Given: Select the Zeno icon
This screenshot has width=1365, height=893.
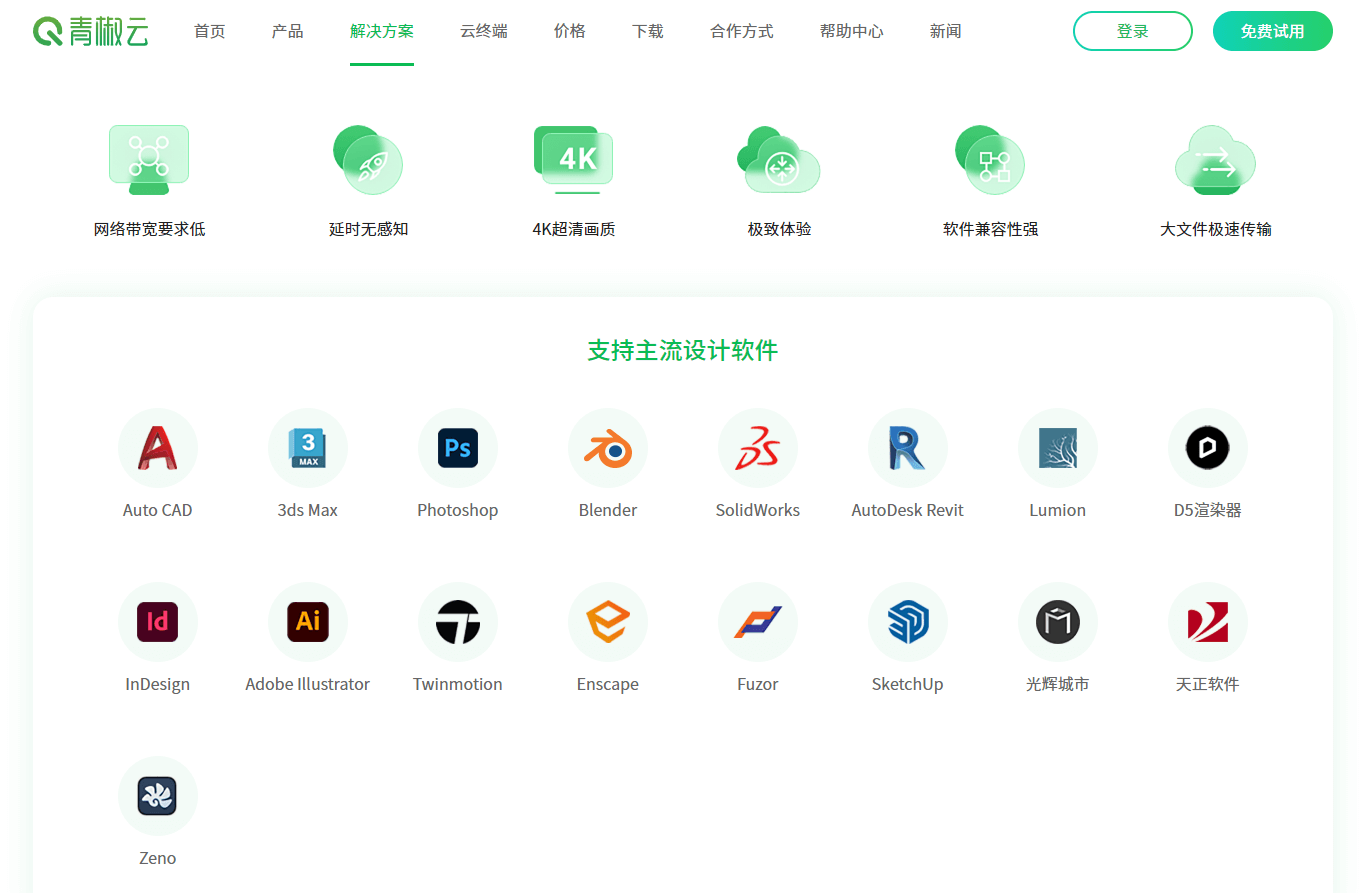Looking at the screenshot, I should [x=158, y=796].
